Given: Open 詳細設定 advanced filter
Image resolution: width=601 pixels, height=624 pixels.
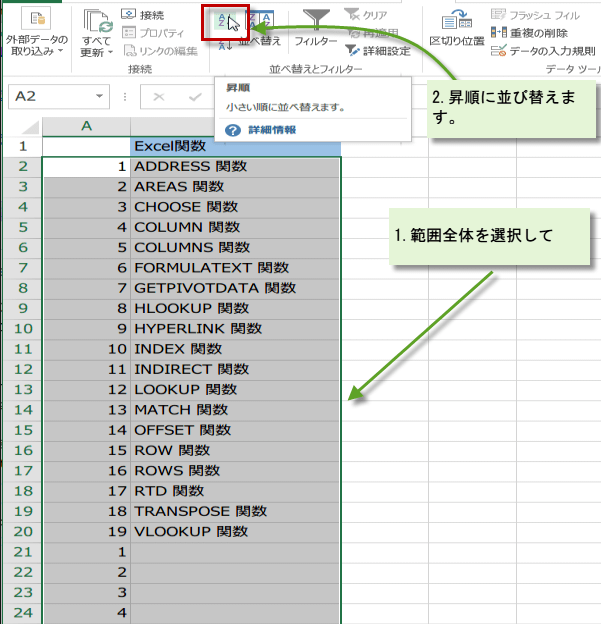Looking at the screenshot, I should (377, 51).
